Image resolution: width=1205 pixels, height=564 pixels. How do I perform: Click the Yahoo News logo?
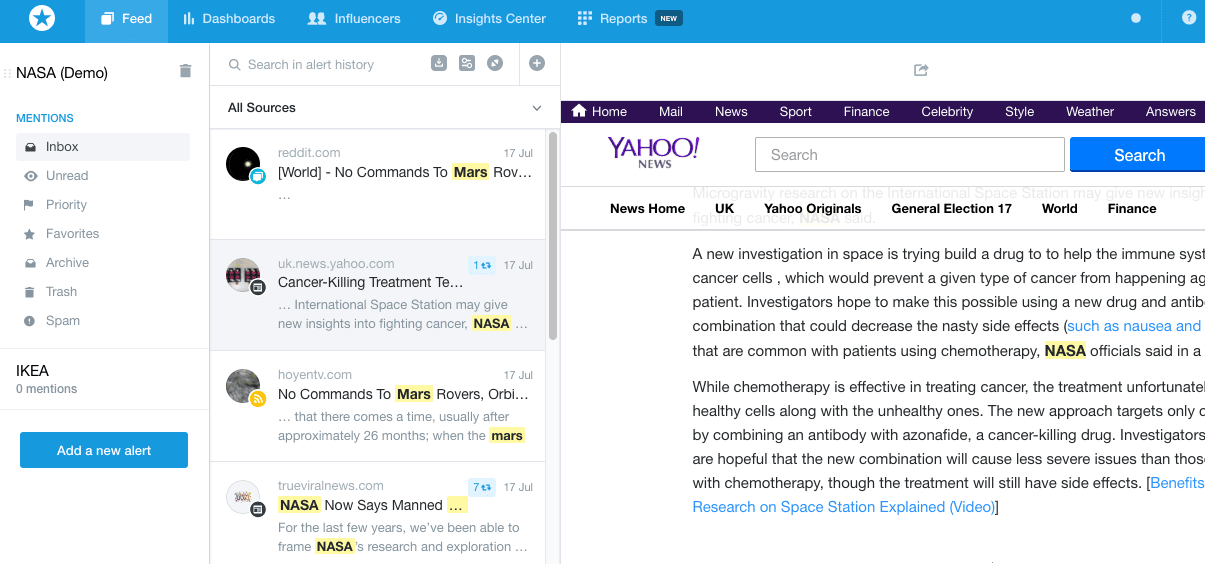coord(654,152)
